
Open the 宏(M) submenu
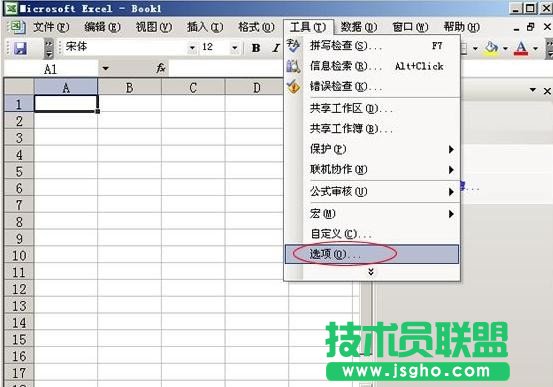tap(372, 214)
